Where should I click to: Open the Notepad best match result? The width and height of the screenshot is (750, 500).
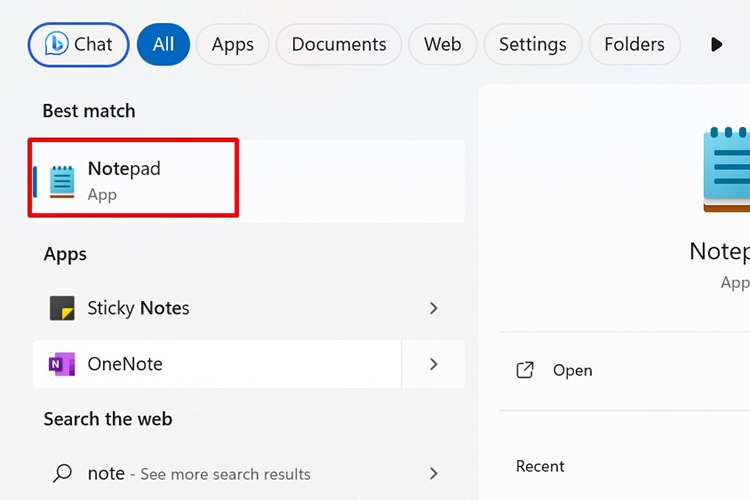pos(249,181)
